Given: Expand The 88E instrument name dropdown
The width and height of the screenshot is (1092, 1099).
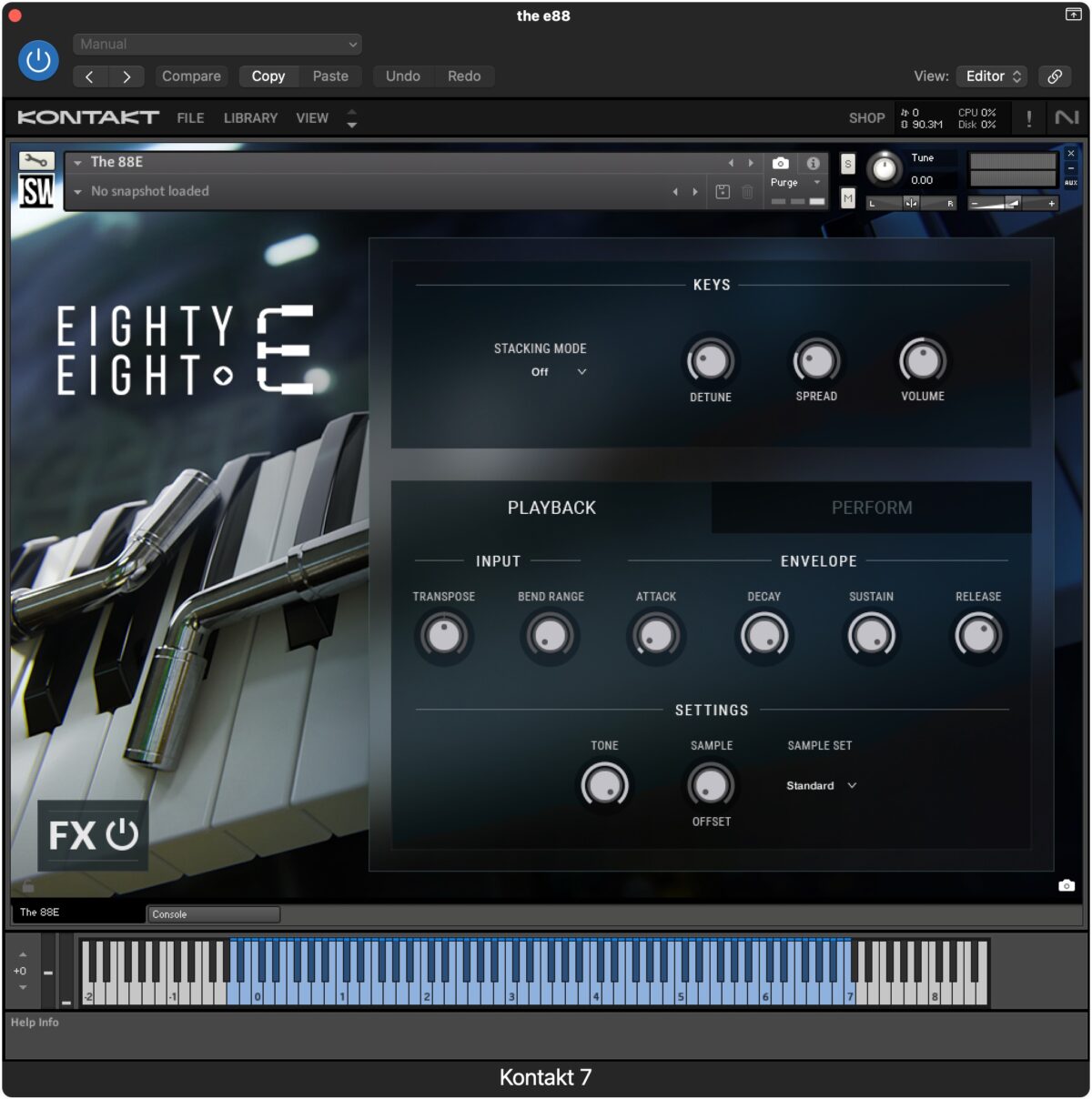Looking at the screenshot, I should [x=79, y=163].
